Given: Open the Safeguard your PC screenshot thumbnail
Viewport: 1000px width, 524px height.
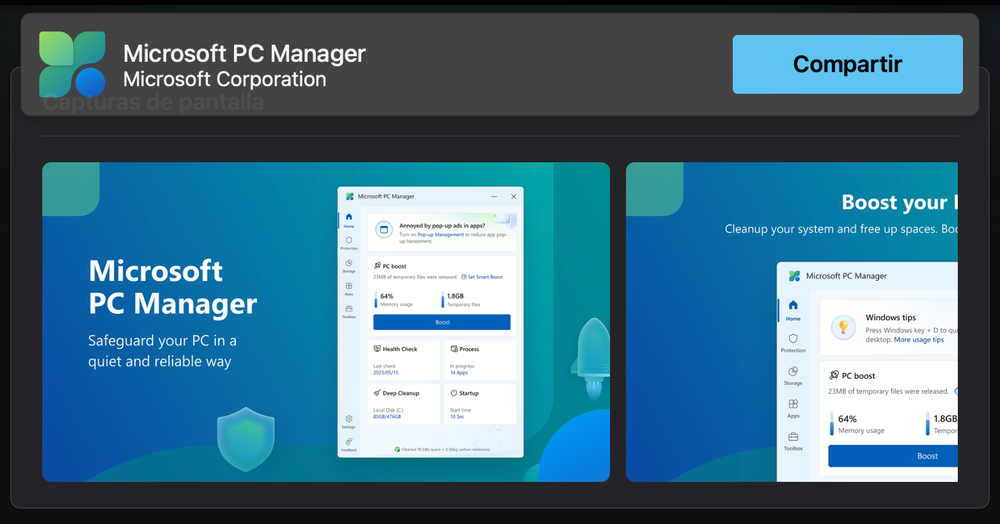Looking at the screenshot, I should [326, 322].
